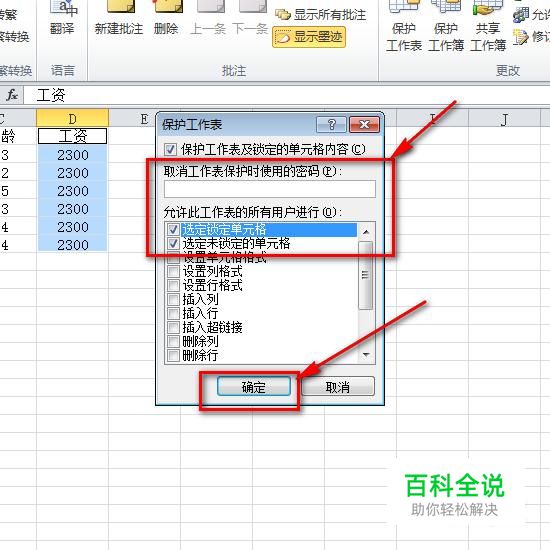The width and height of the screenshot is (550, 550).
Task: Select column J header
Action: [504, 118]
